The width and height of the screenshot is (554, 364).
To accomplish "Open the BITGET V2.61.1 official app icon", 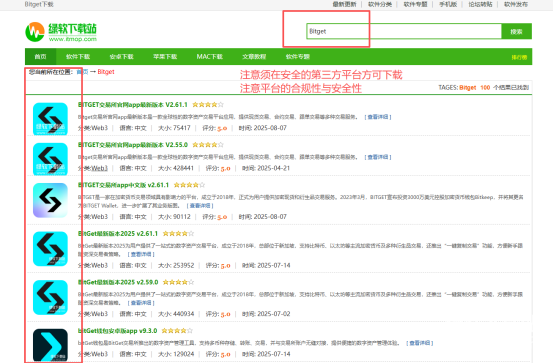I will 50,119.
